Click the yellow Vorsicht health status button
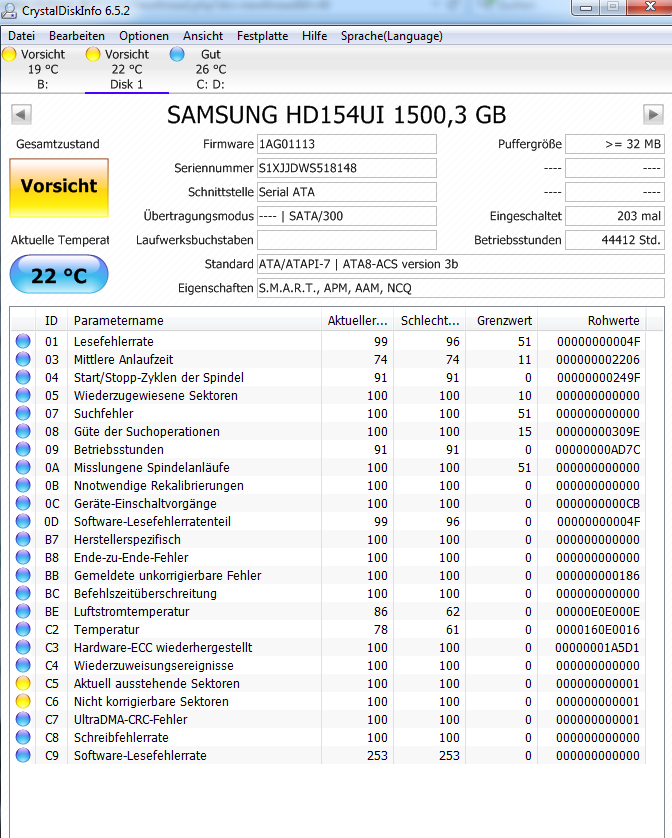The image size is (672, 838). tap(59, 188)
